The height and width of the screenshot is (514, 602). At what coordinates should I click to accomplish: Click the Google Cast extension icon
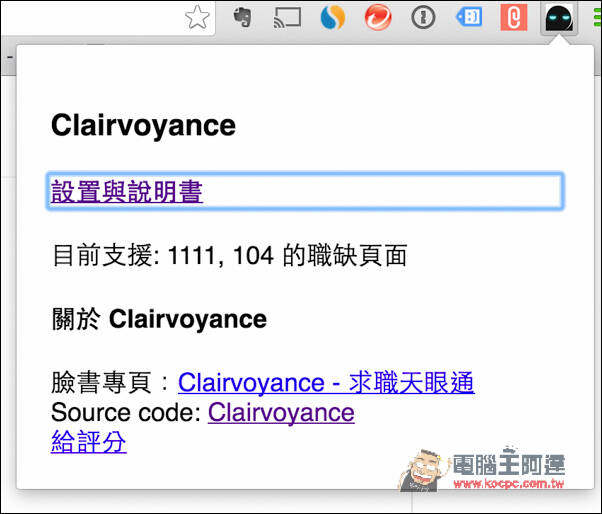click(287, 18)
